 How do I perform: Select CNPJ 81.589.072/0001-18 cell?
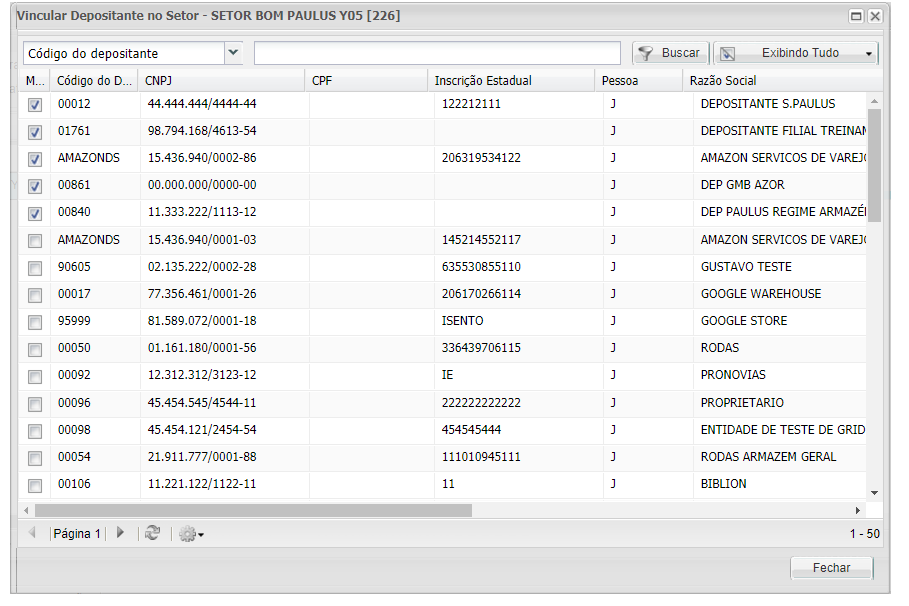(x=225, y=321)
